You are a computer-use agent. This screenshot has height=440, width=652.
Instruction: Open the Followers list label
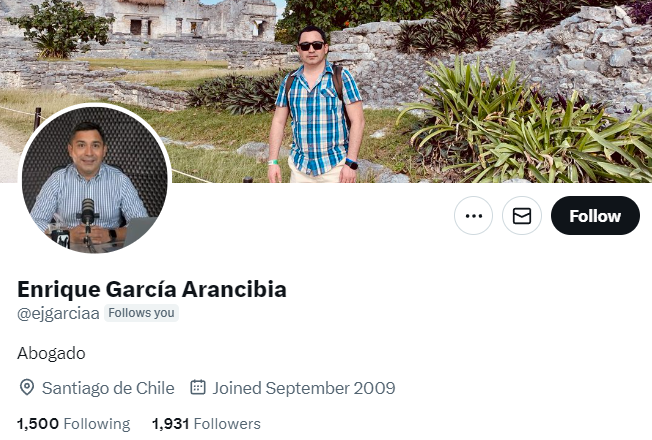227,424
